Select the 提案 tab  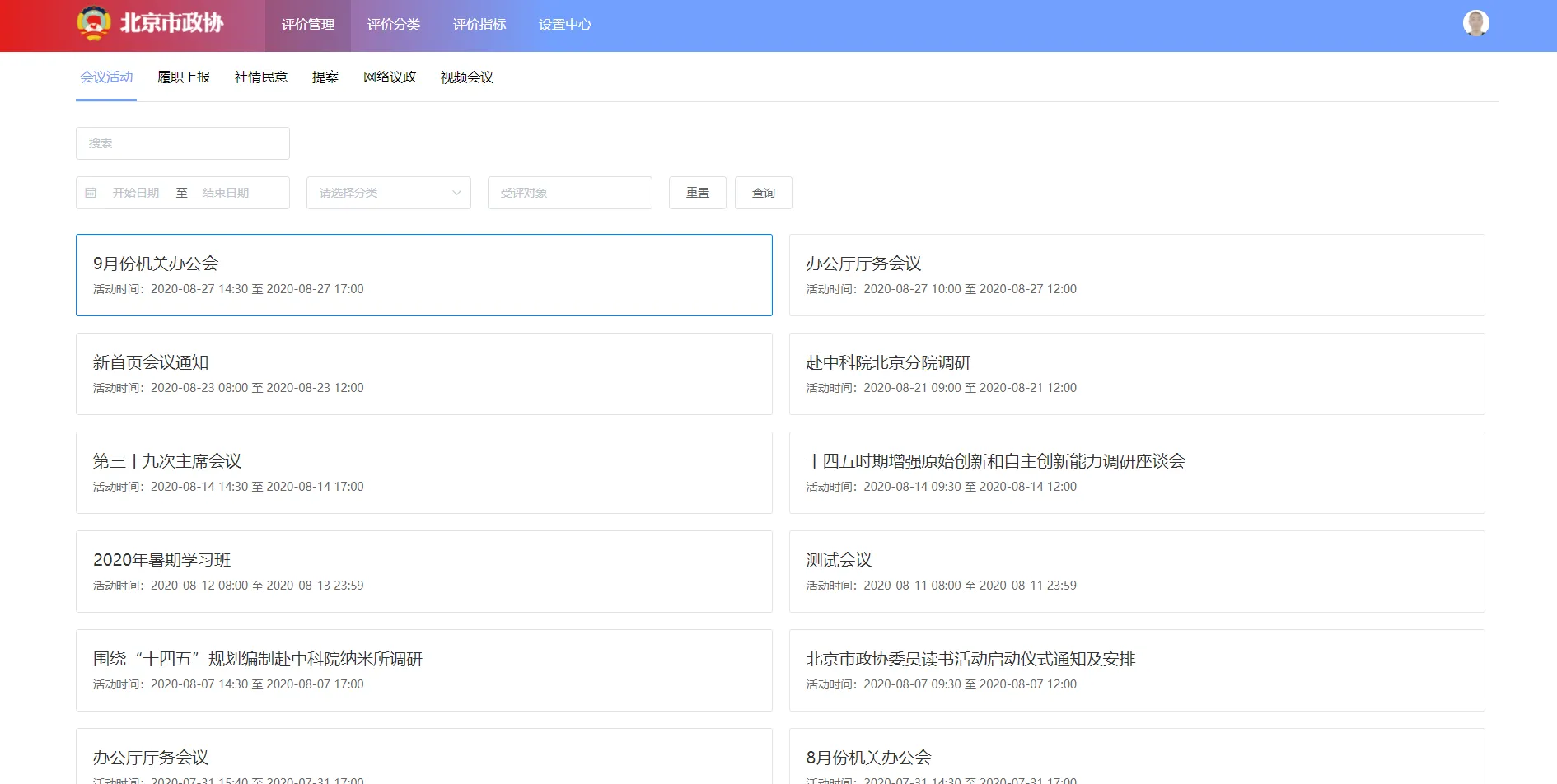pyautogui.click(x=325, y=77)
